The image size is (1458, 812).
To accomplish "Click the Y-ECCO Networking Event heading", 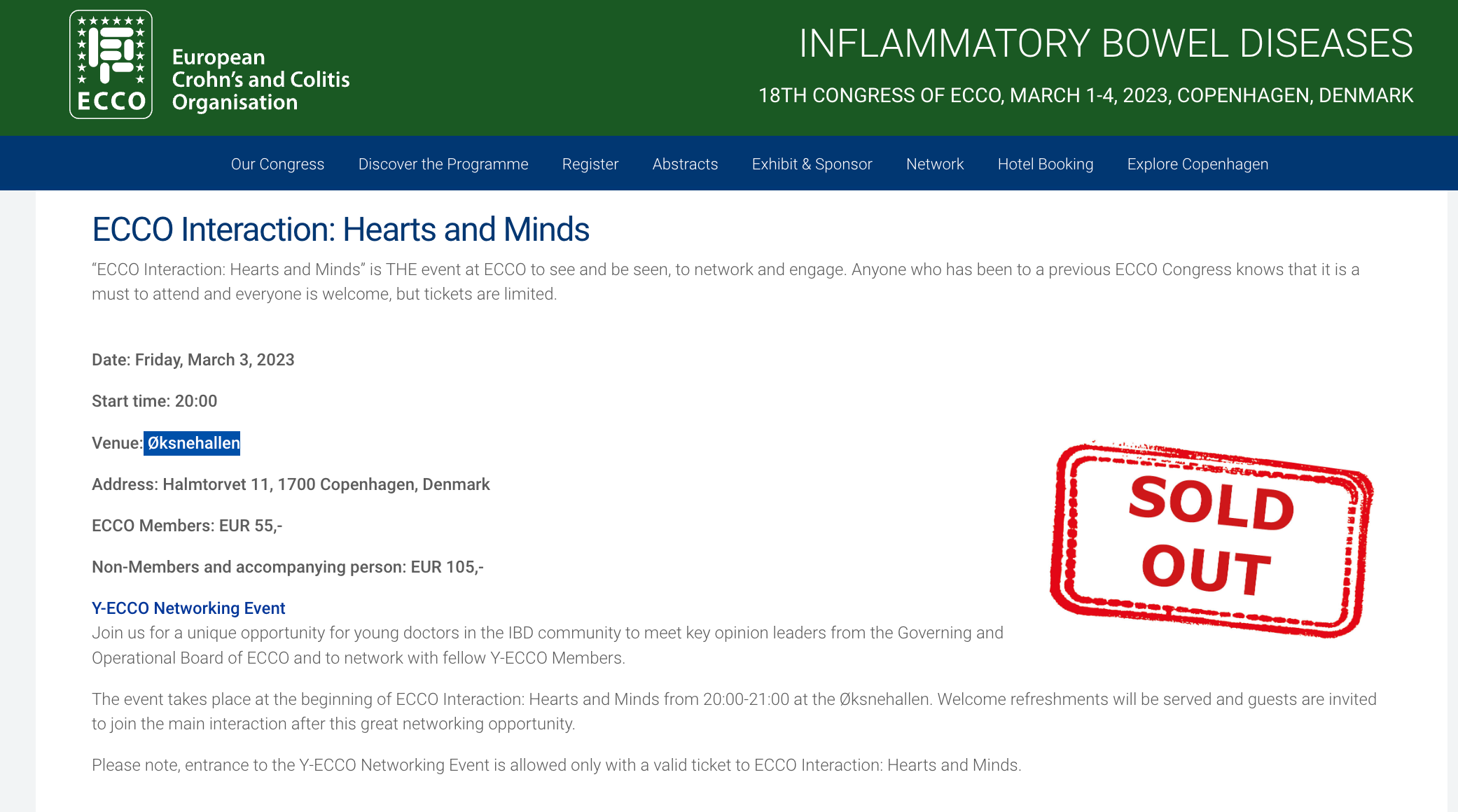I will click(x=188, y=608).
